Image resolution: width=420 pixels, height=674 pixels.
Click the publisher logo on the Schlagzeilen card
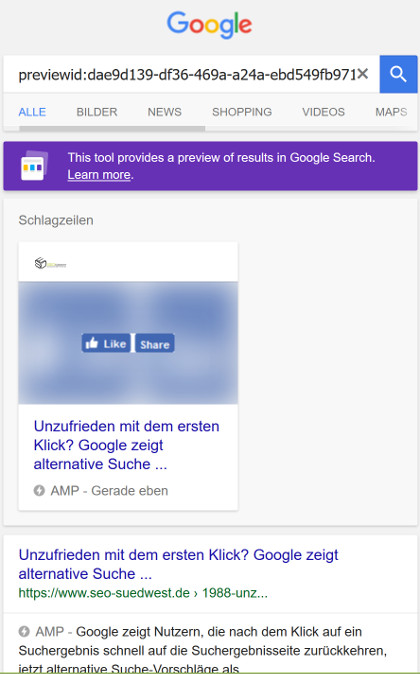pyautogui.click(x=50, y=263)
